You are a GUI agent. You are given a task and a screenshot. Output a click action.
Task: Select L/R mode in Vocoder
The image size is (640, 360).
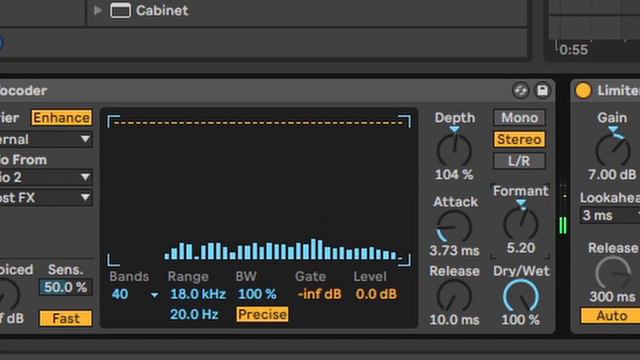(x=519, y=161)
